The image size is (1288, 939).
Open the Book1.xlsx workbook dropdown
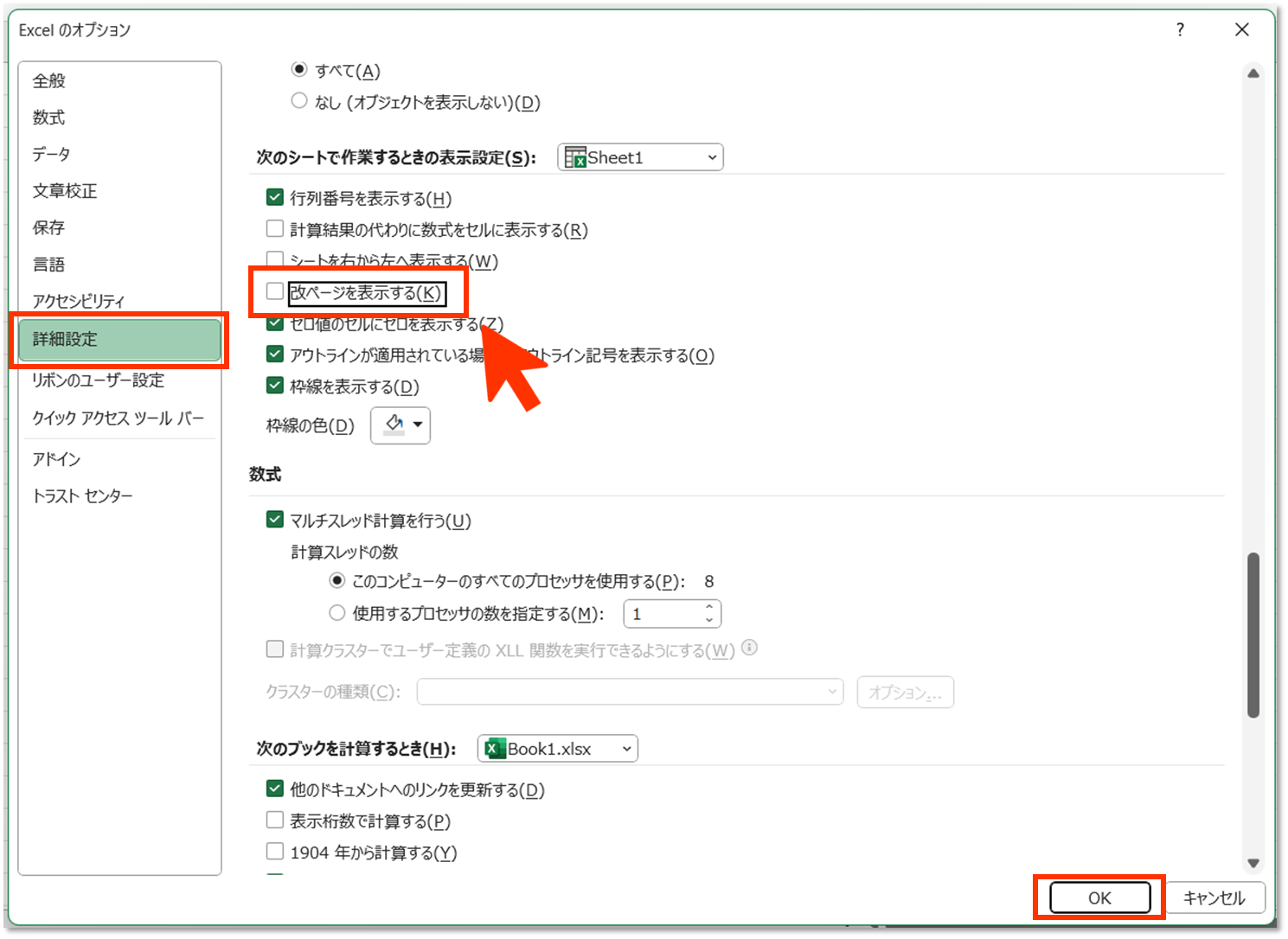[557, 749]
